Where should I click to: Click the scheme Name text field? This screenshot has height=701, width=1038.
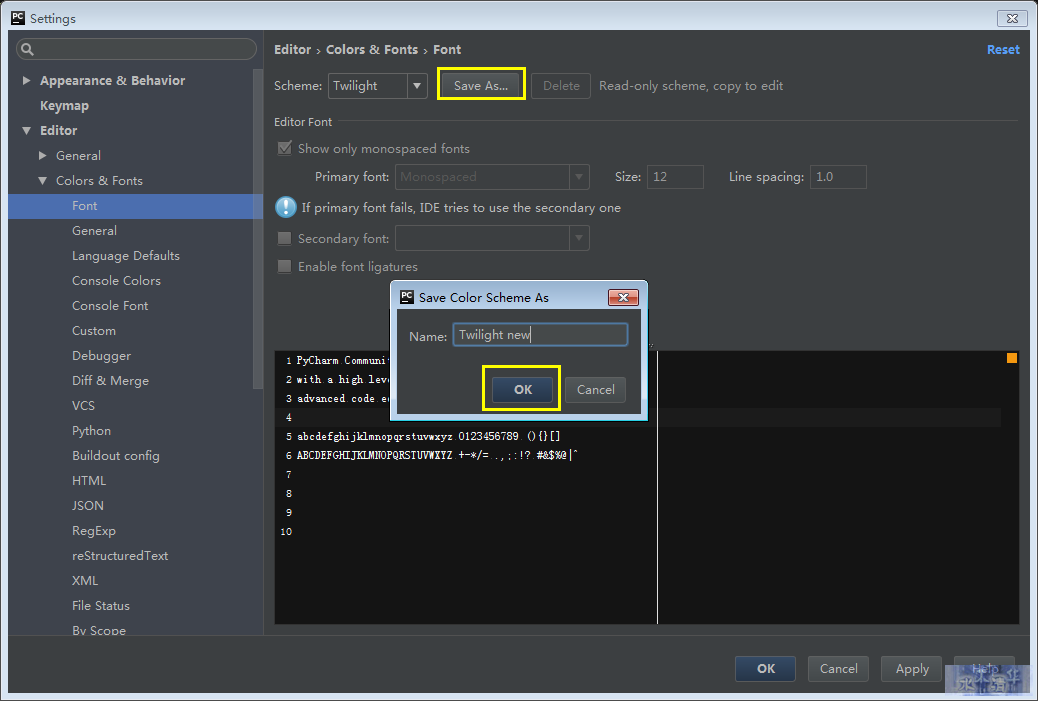click(540, 334)
